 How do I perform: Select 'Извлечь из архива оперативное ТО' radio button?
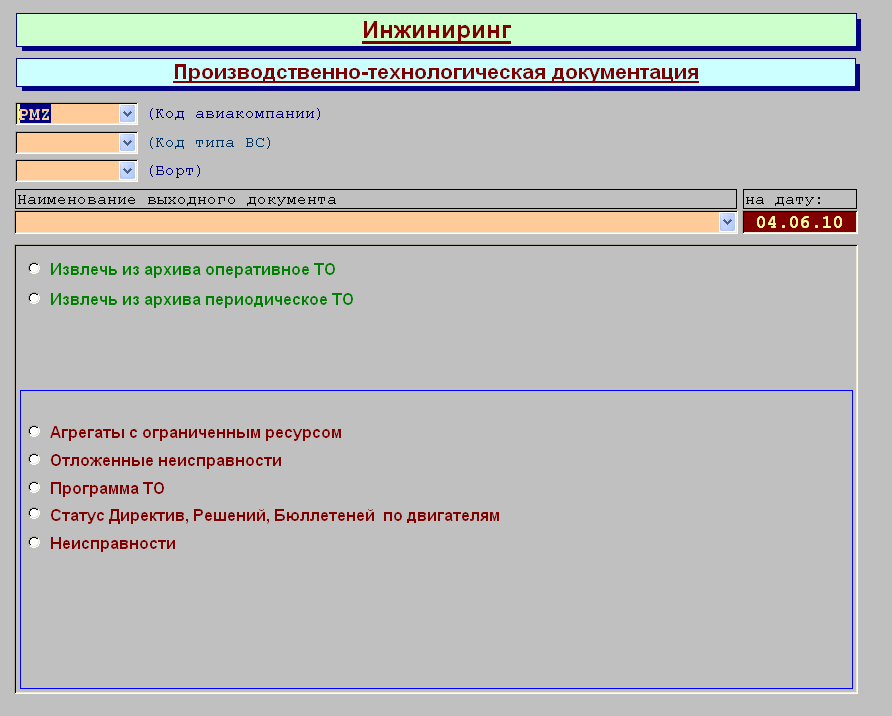[35, 269]
